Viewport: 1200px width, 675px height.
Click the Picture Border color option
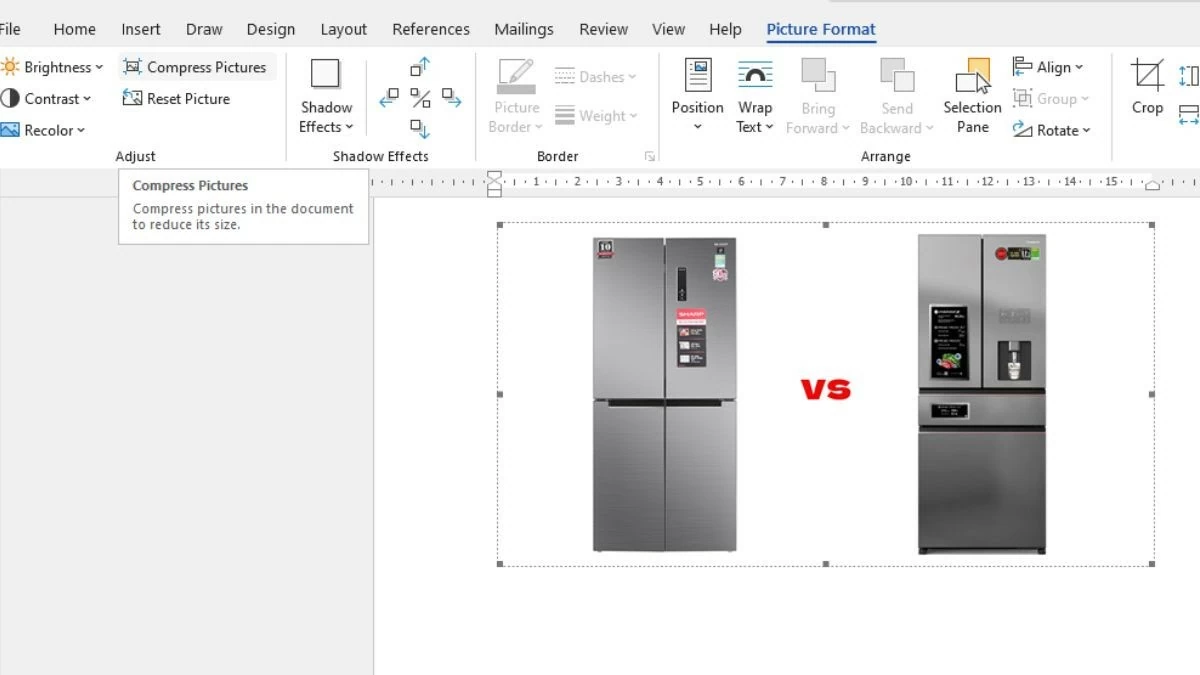514,96
